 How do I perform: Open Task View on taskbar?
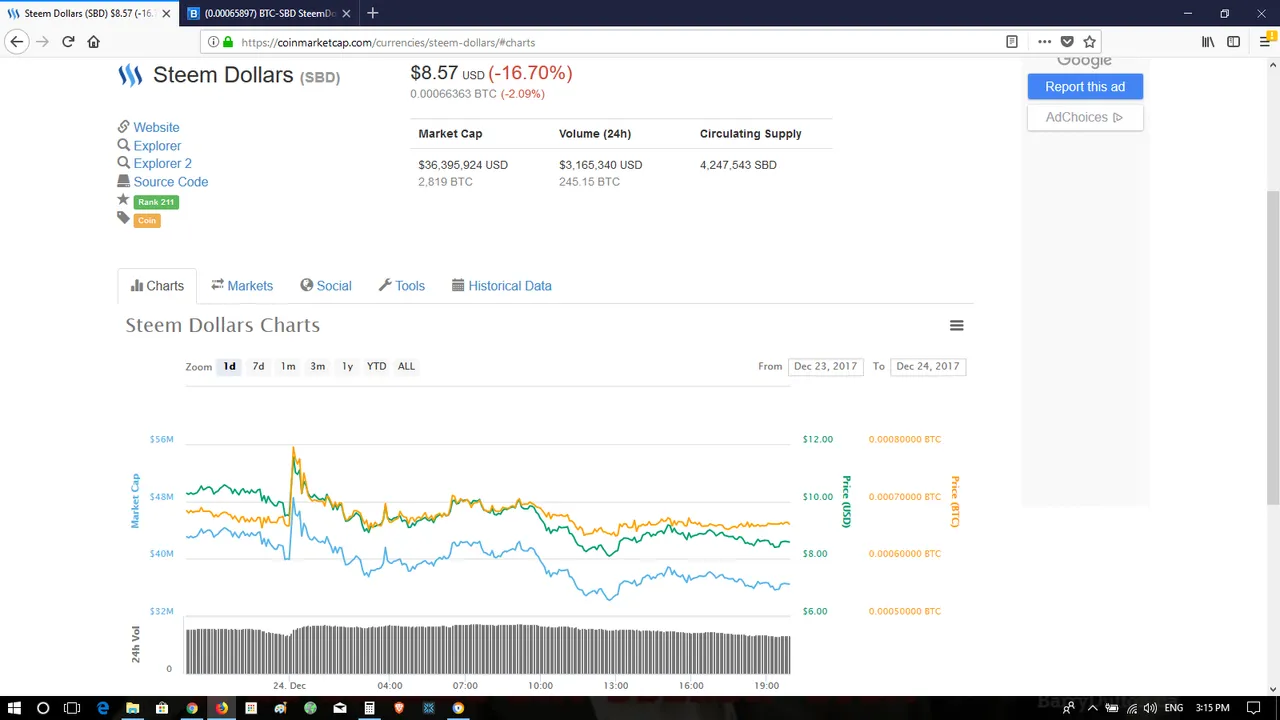72,708
